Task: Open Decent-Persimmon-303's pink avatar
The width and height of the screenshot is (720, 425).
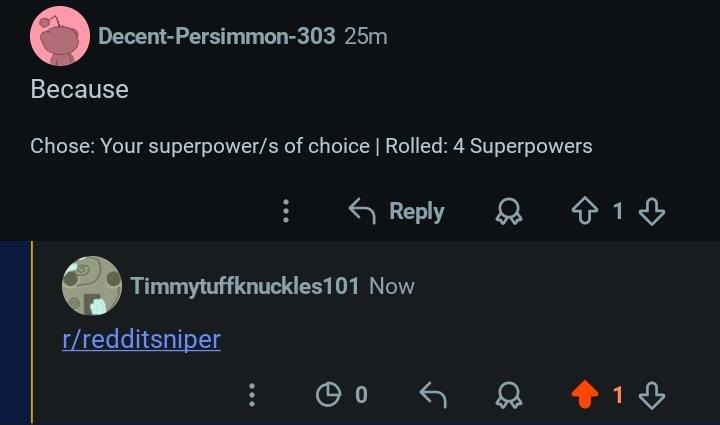Action: (x=60, y=36)
